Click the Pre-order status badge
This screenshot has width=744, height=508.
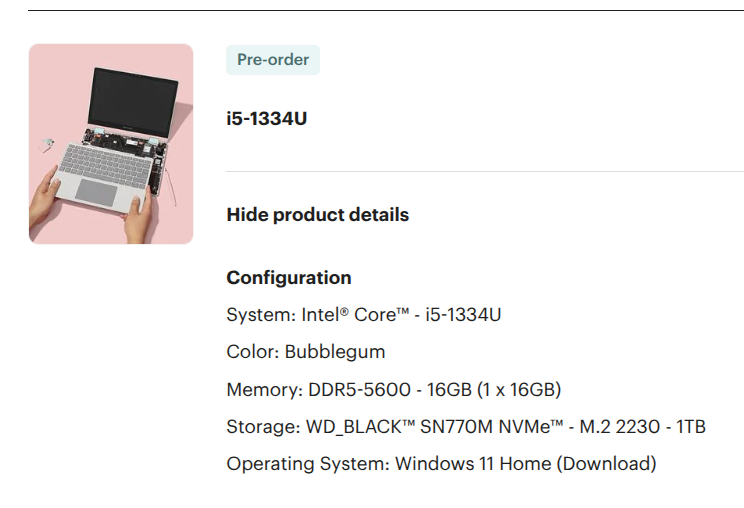click(x=273, y=60)
